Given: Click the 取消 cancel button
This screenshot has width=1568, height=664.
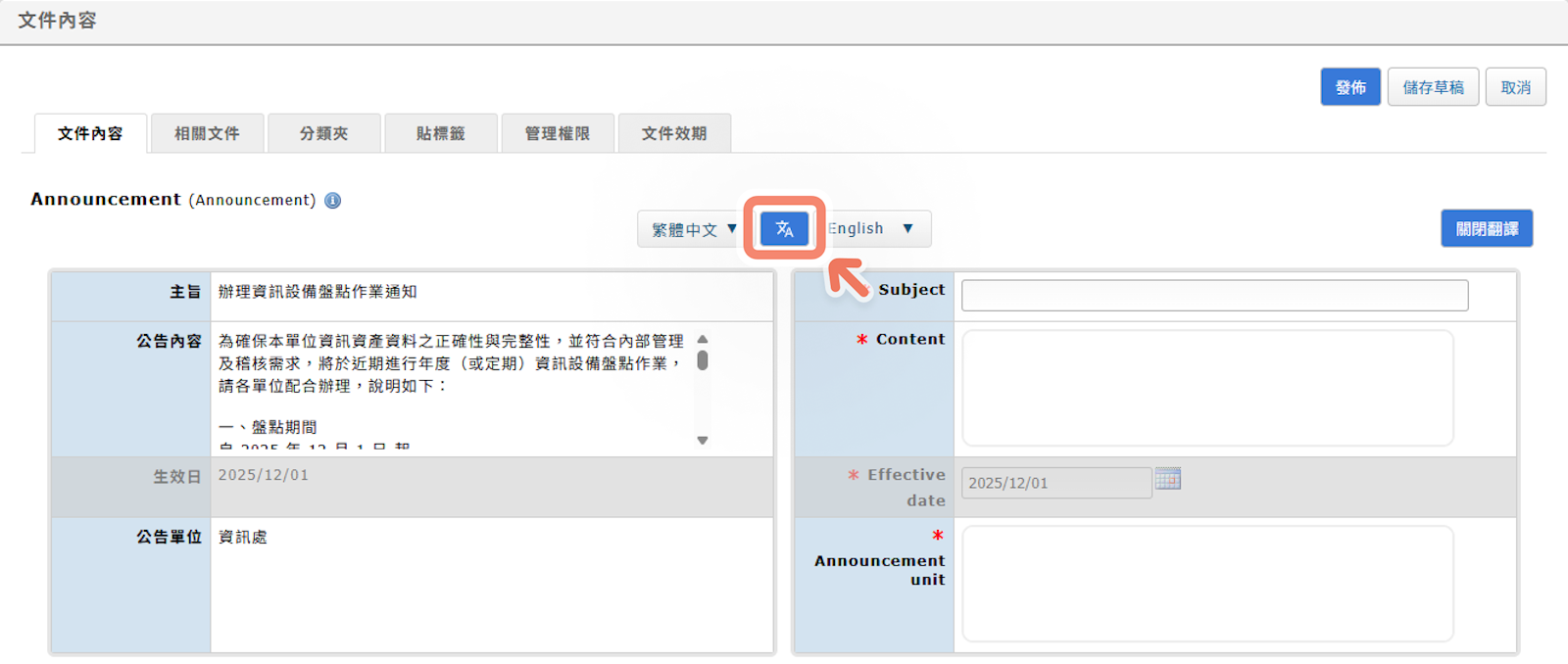Looking at the screenshot, I should click(1515, 87).
